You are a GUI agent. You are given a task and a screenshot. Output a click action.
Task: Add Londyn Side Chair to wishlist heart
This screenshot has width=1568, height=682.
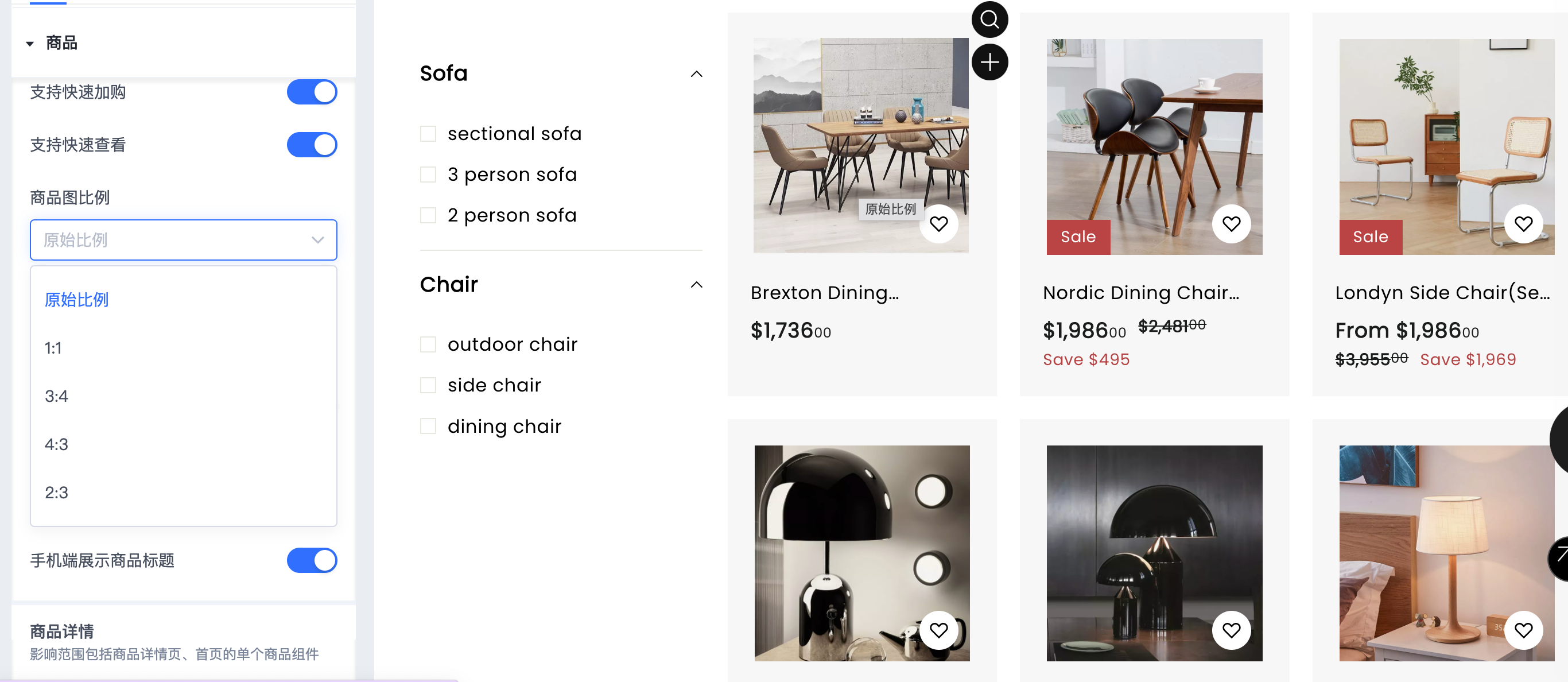point(1523,224)
